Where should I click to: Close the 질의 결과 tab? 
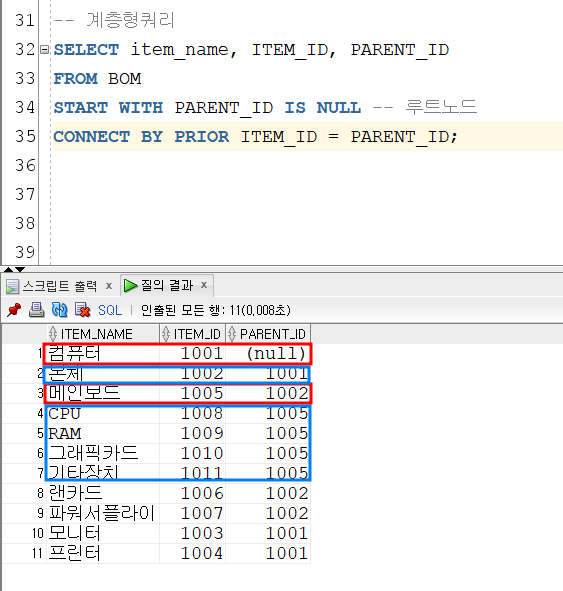point(204,285)
